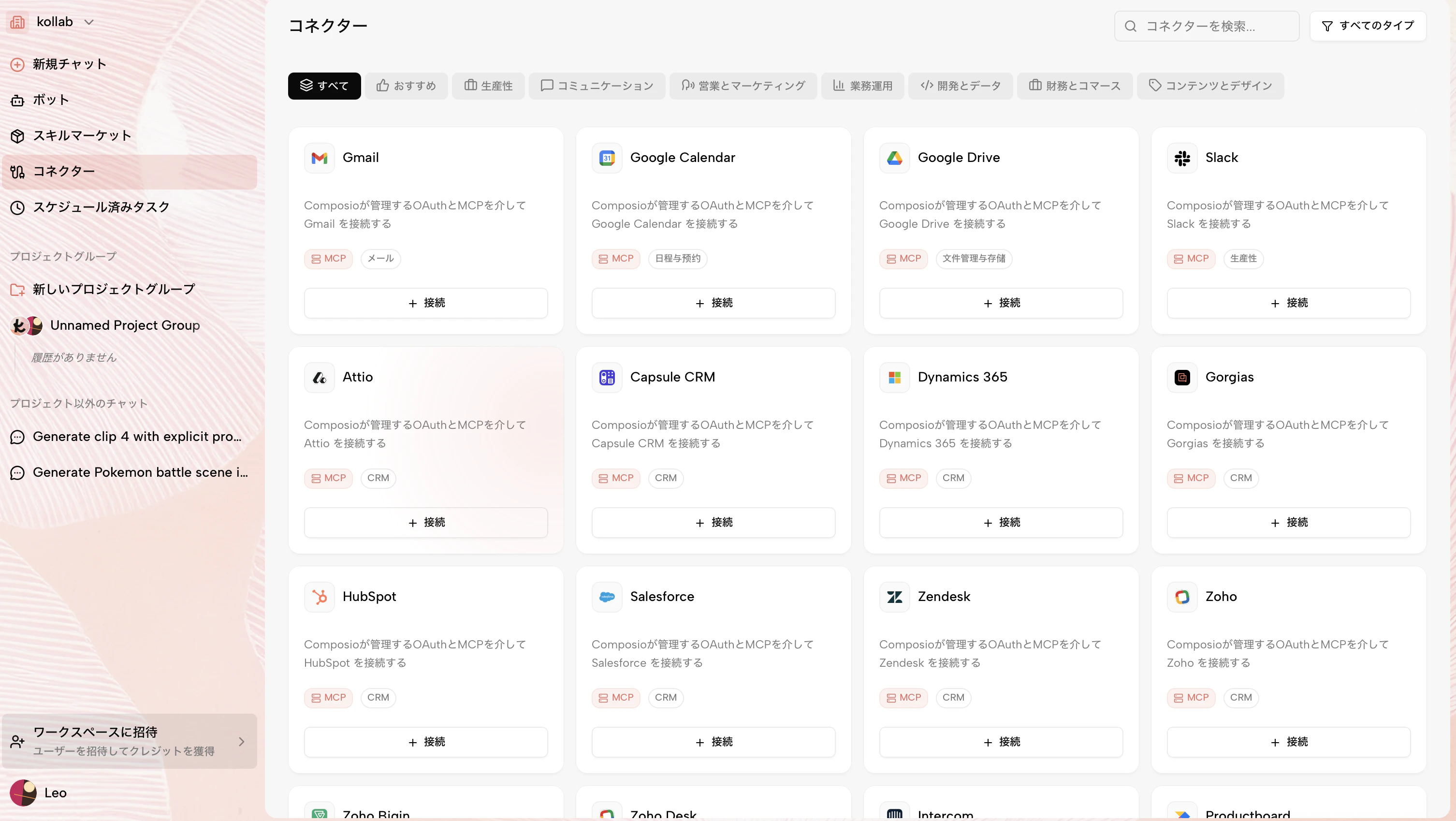Click the Dynamics 365 logo icon
Viewport: 1456px width, 821px height.
tap(895, 377)
